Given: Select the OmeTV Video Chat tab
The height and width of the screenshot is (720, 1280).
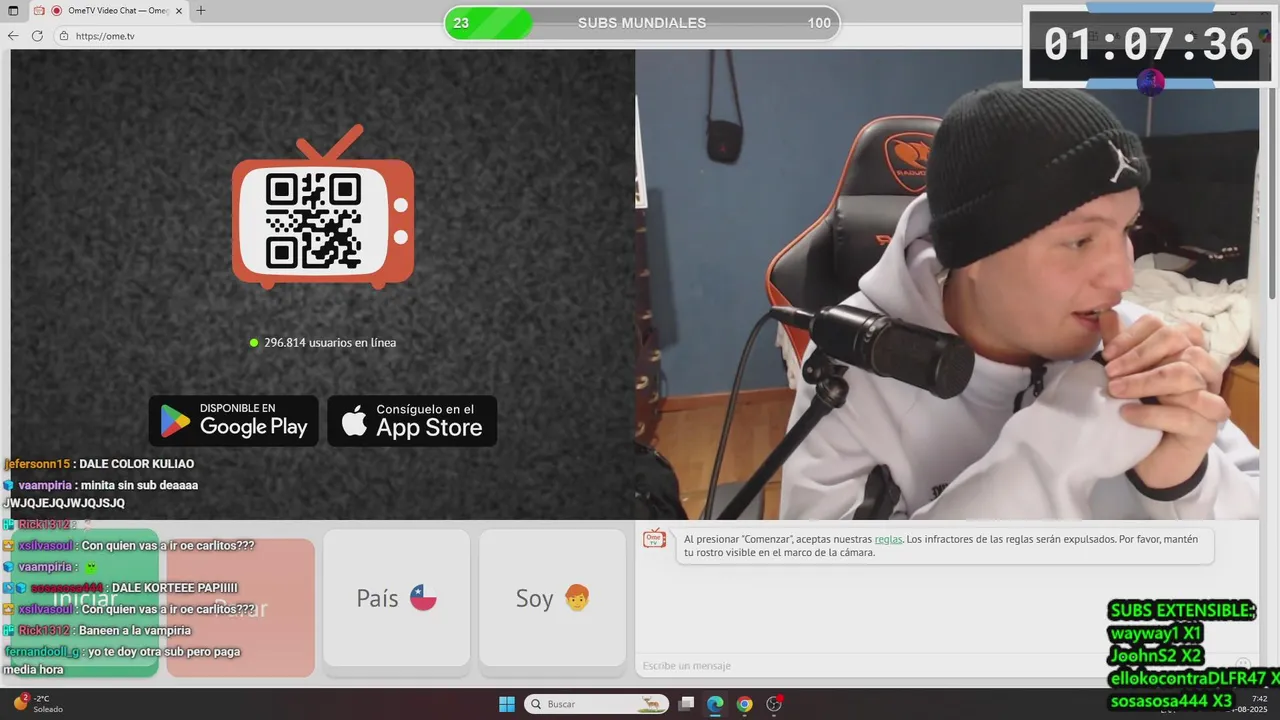Looking at the screenshot, I should tap(110, 10).
